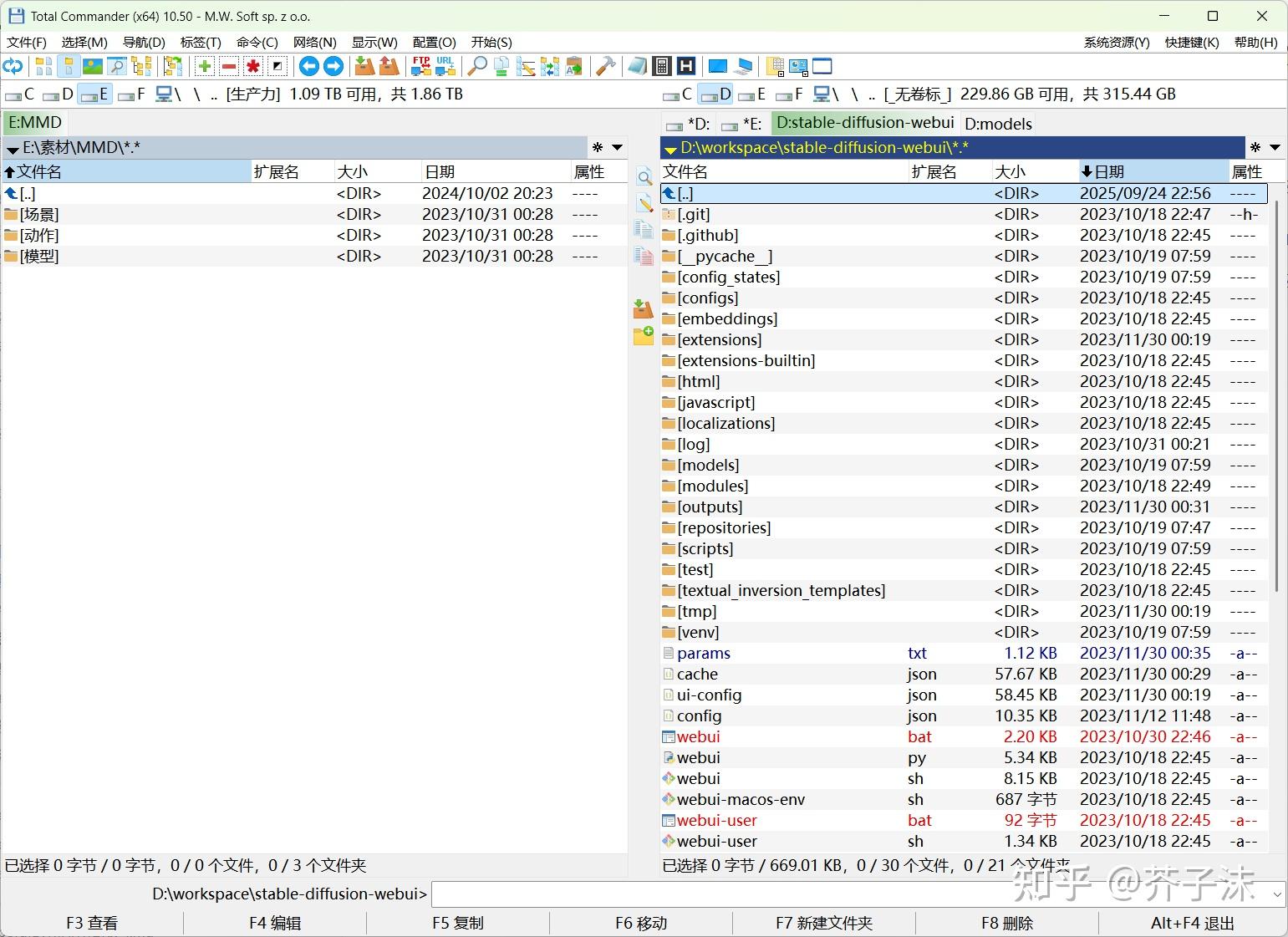Image resolution: width=1288 pixels, height=937 pixels.
Task: Switch left panel to drive D
Action: click(x=59, y=94)
